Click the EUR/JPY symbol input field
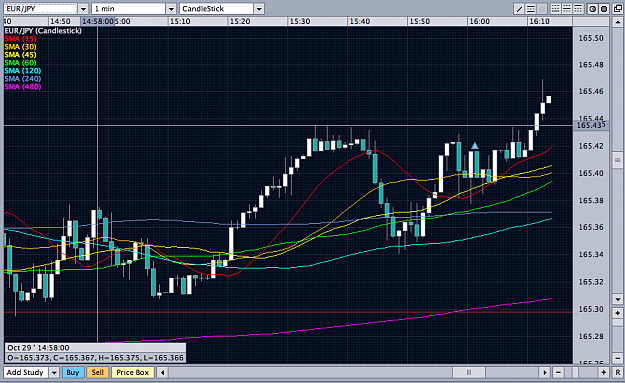 (x=40, y=9)
